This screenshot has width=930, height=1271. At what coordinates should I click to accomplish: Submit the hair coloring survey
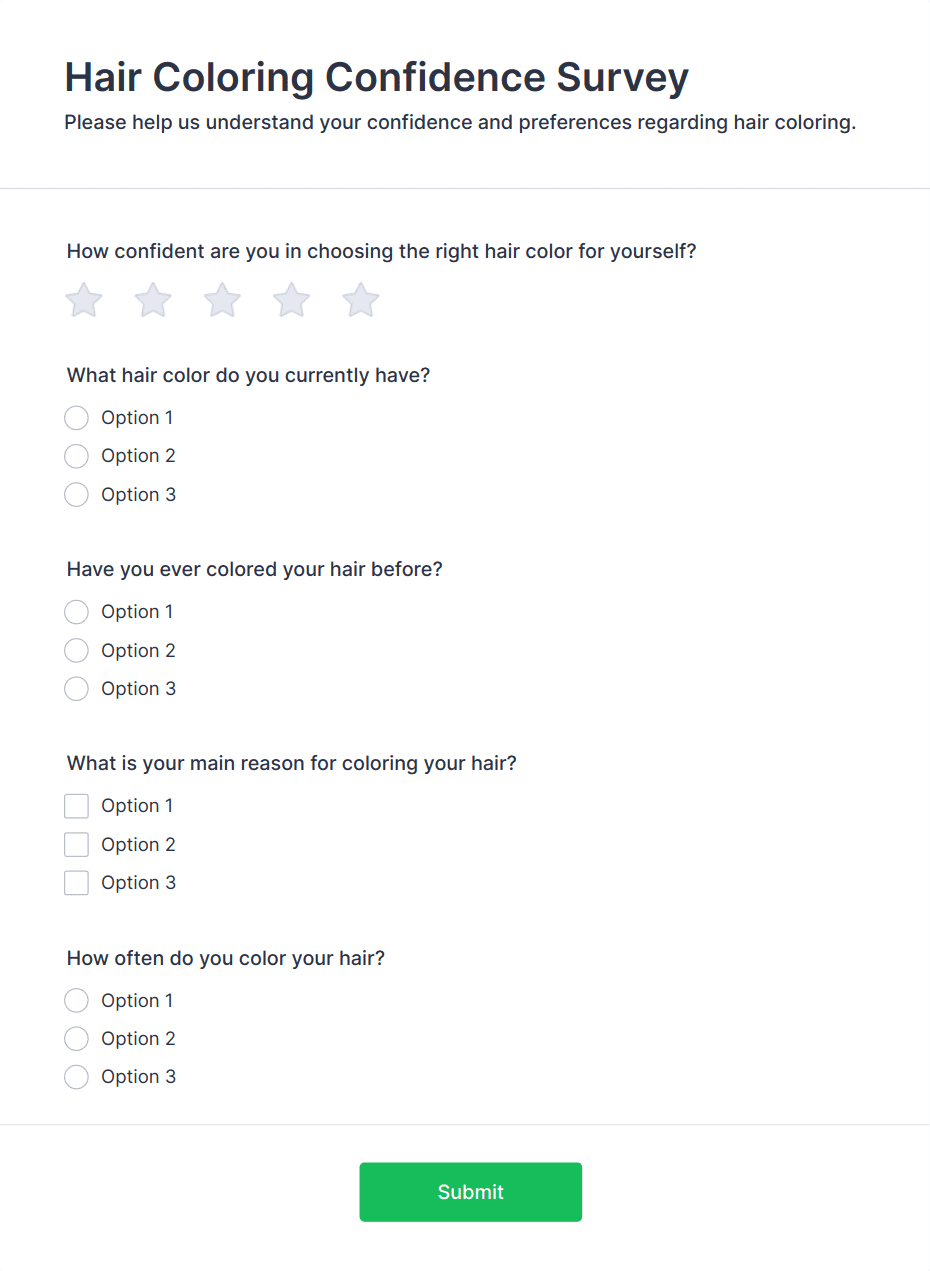[470, 1191]
